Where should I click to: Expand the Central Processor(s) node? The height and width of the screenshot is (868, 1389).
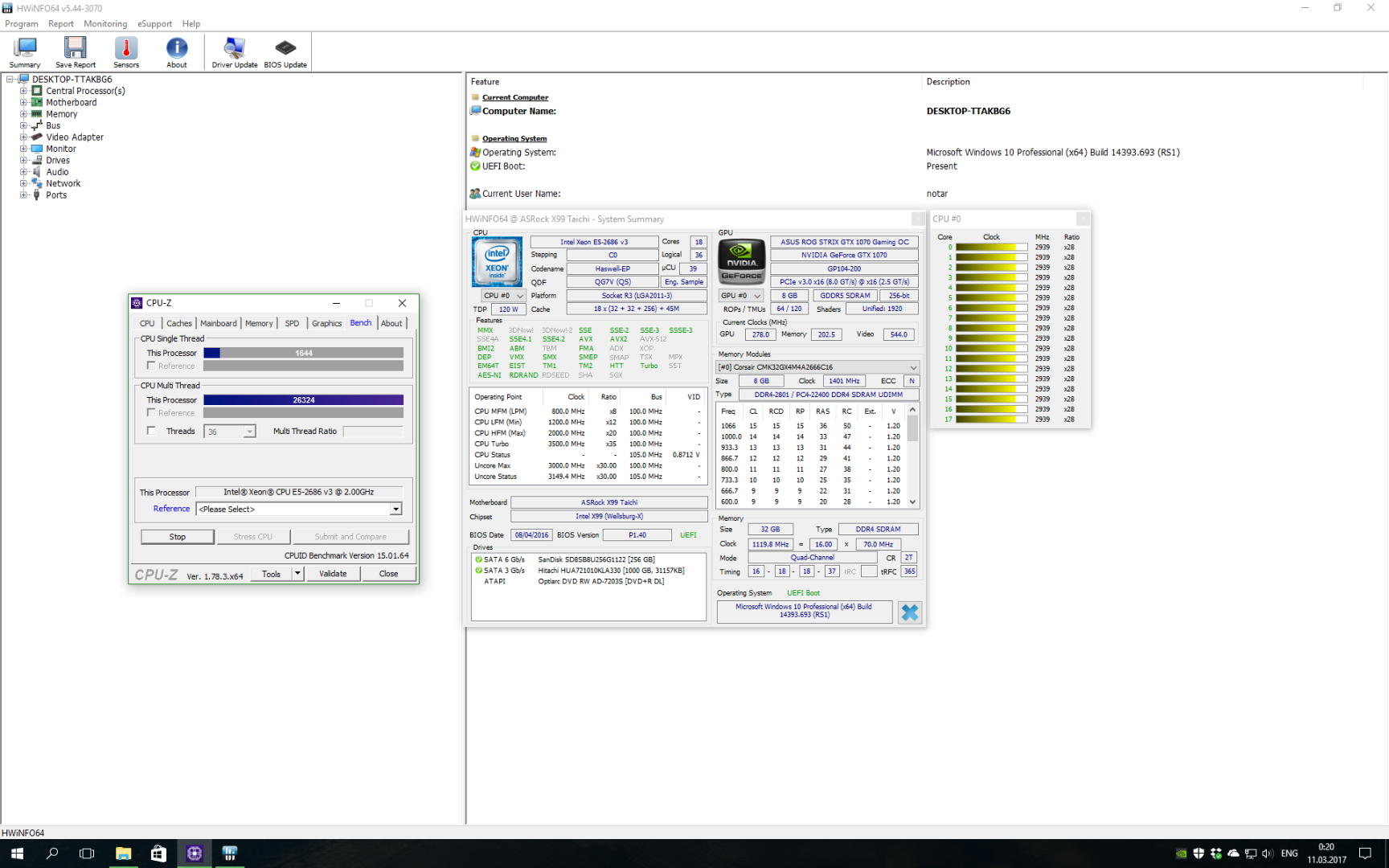coord(23,91)
